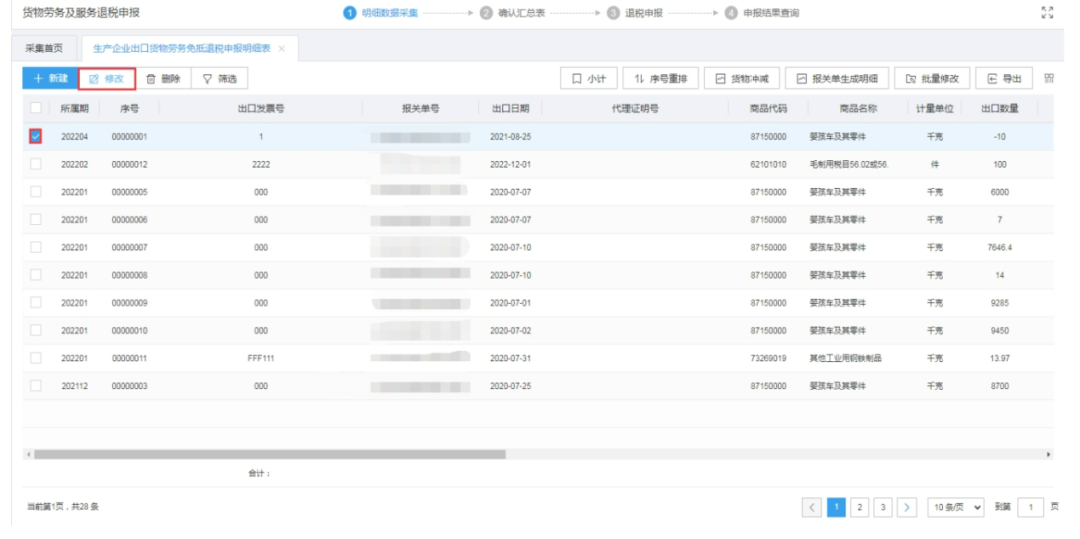
Task: Click the jump-to page number field
Action: click(1031, 507)
